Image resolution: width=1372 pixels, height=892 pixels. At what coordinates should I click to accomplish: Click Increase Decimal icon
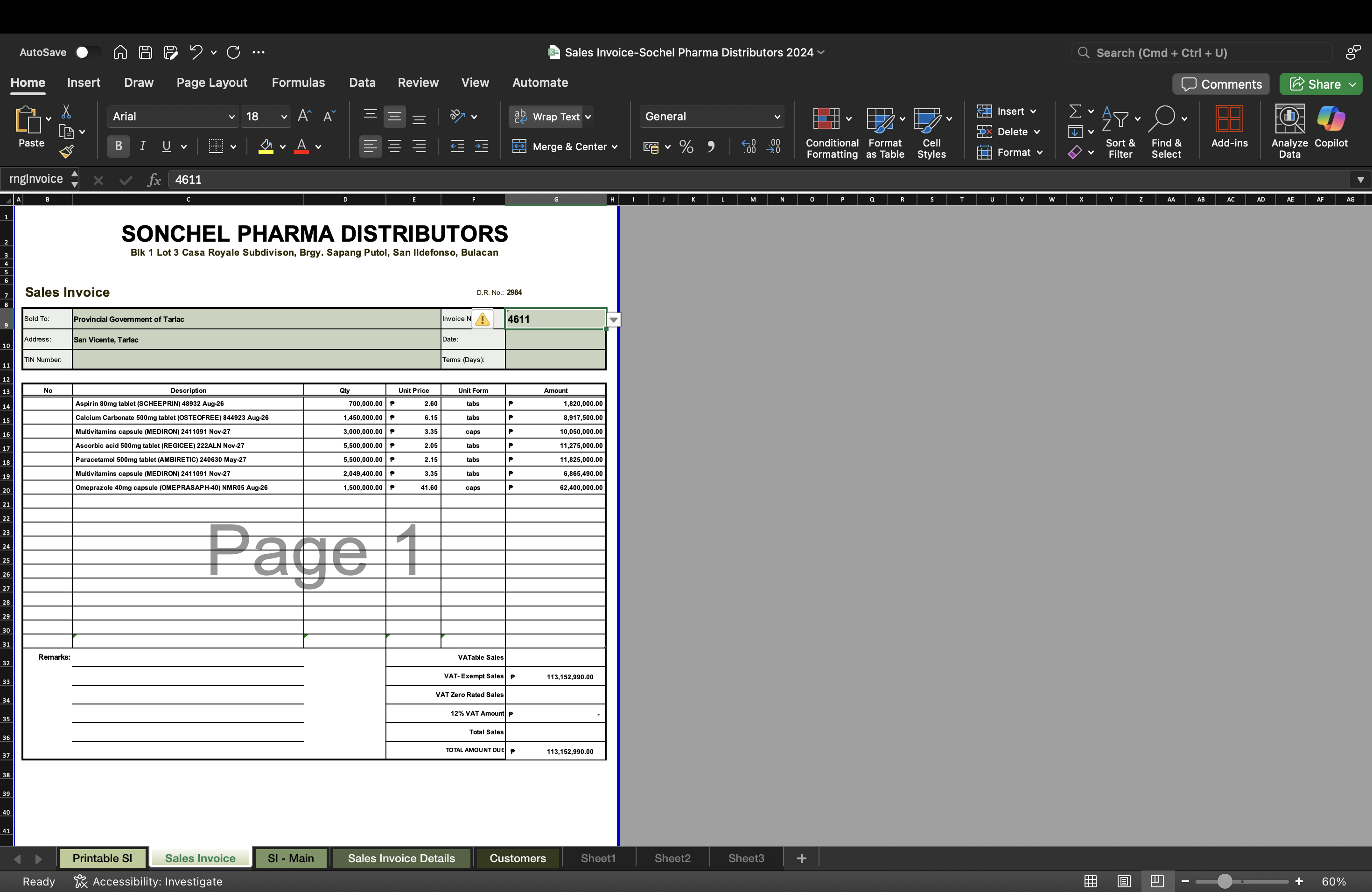(748, 147)
